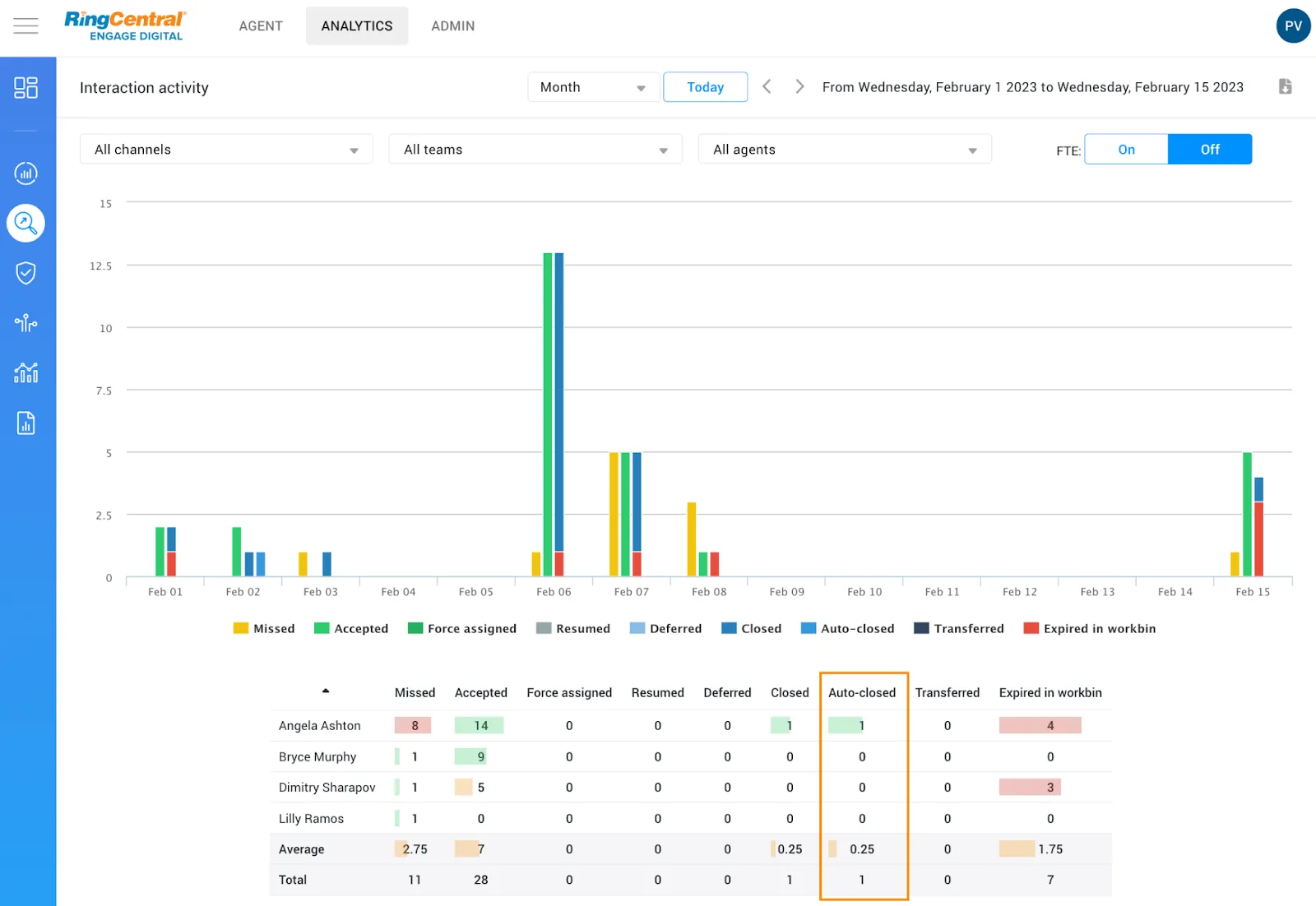Select the shield checkmark sidebar icon
The height and width of the screenshot is (906, 1316).
pyautogui.click(x=25, y=273)
